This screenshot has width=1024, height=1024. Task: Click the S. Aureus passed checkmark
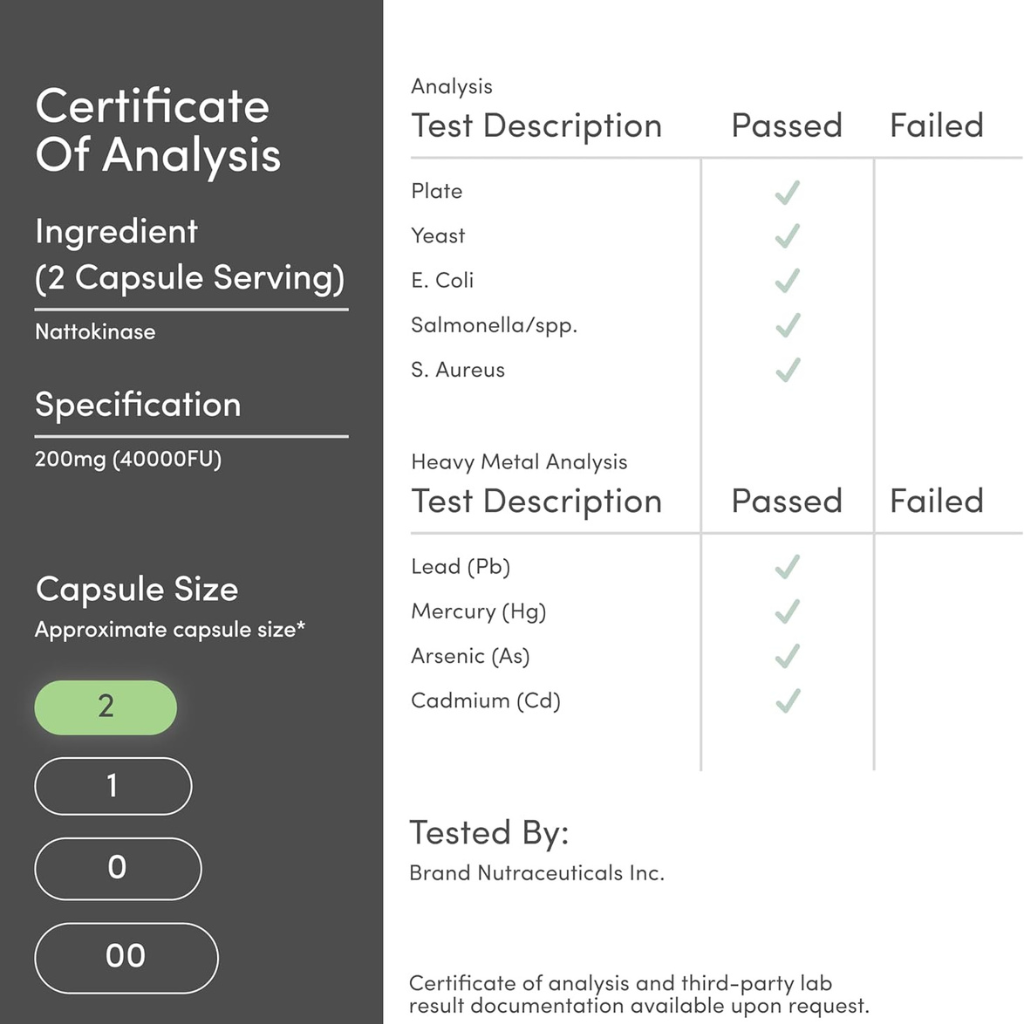pyautogui.click(x=787, y=370)
